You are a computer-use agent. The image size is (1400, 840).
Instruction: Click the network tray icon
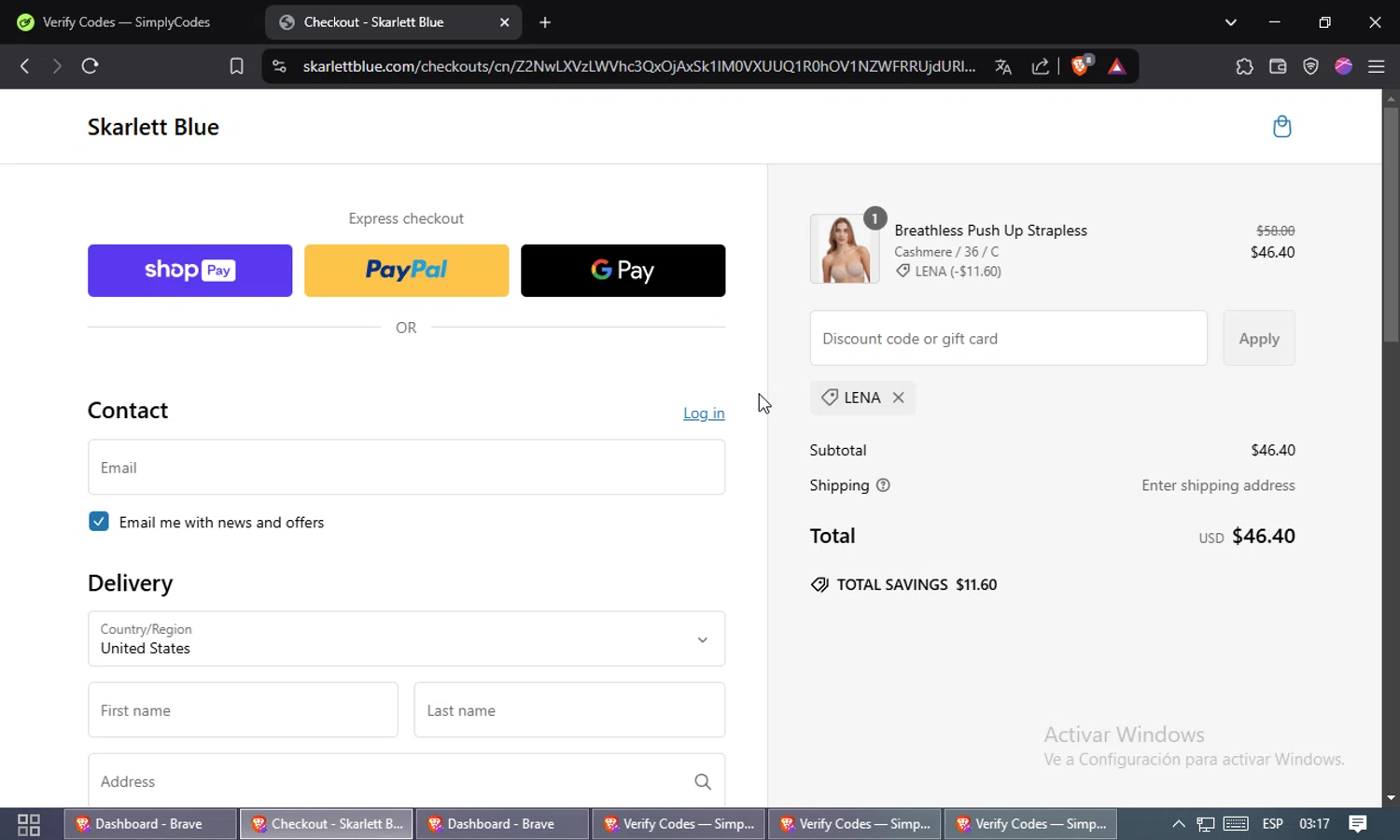tap(1206, 824)
